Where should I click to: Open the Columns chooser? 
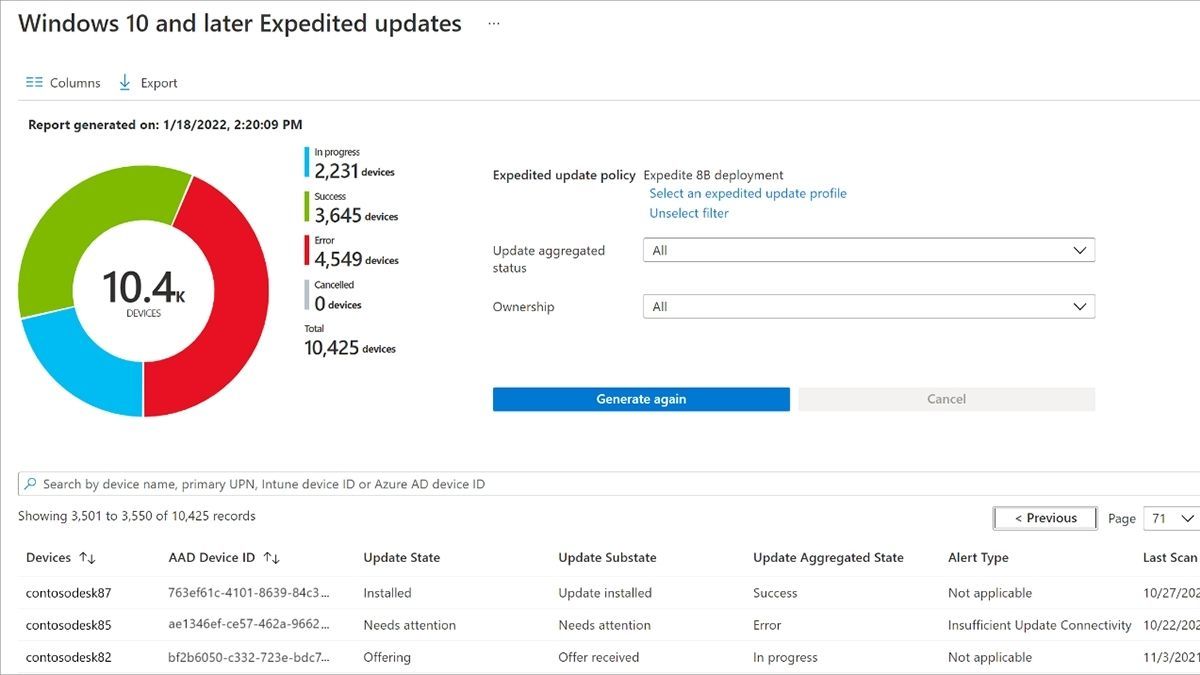[63, 83]
